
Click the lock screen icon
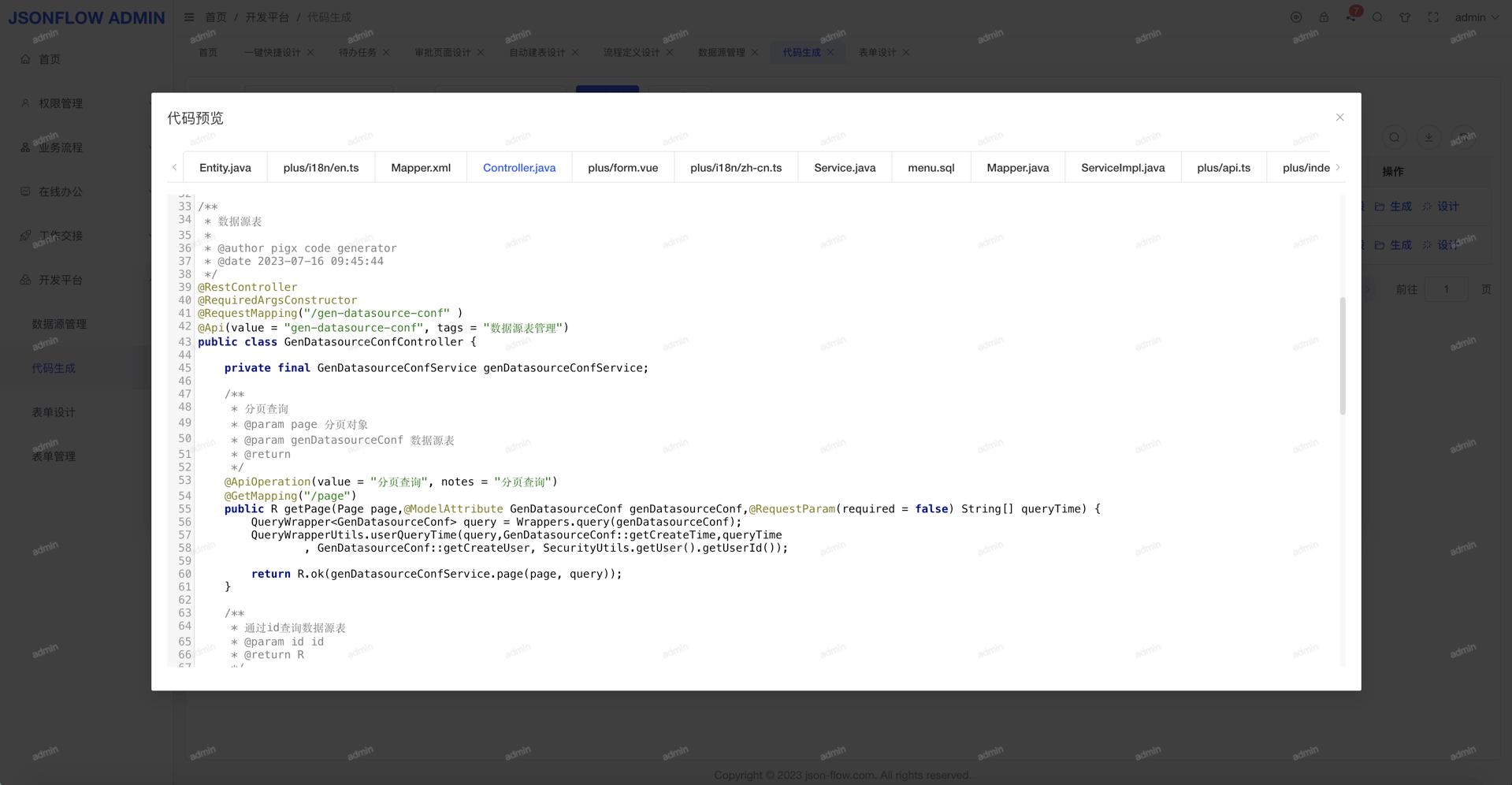(x=1324, y=17)
